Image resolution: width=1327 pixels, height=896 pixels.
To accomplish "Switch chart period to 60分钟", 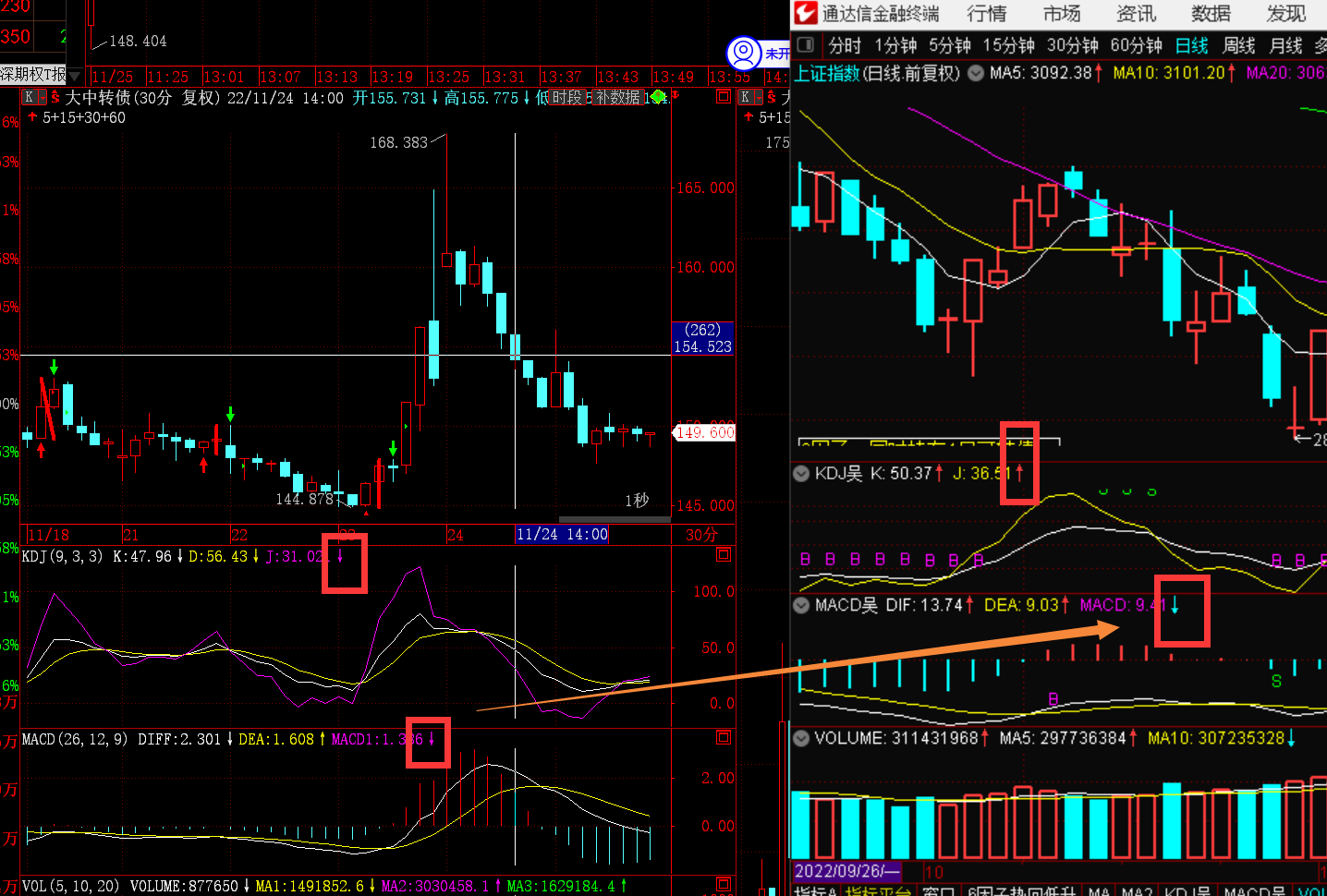I will tap(1136, 45).
